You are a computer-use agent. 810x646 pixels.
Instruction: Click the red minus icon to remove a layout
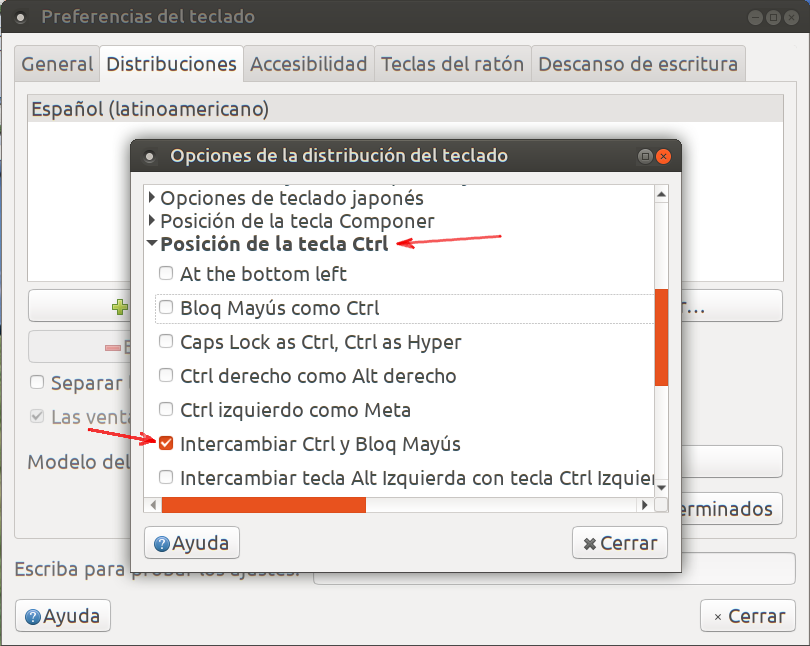click(x=111, y=344)
